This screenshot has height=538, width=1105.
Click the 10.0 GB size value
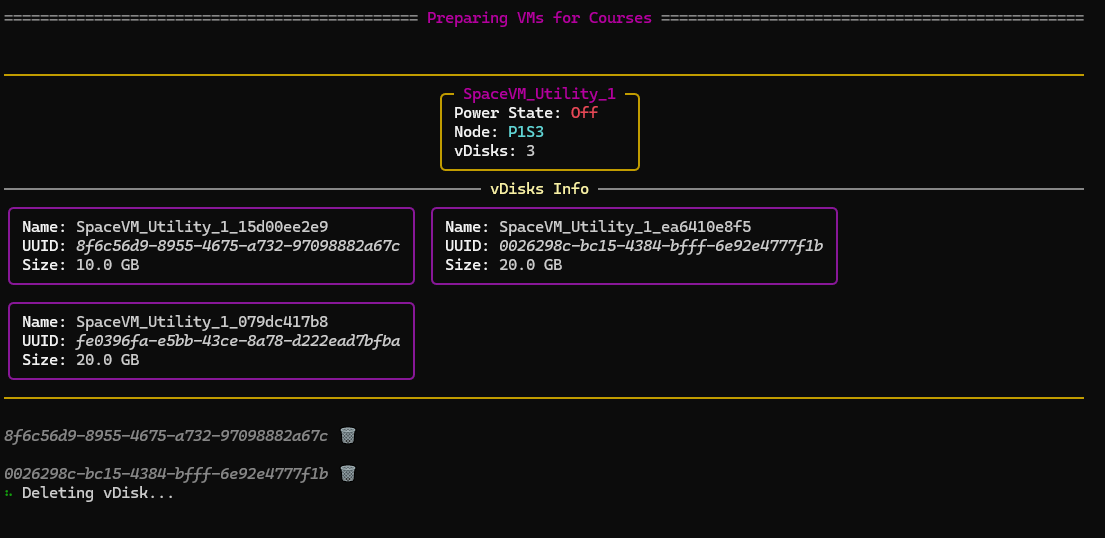tap(107, 265)
